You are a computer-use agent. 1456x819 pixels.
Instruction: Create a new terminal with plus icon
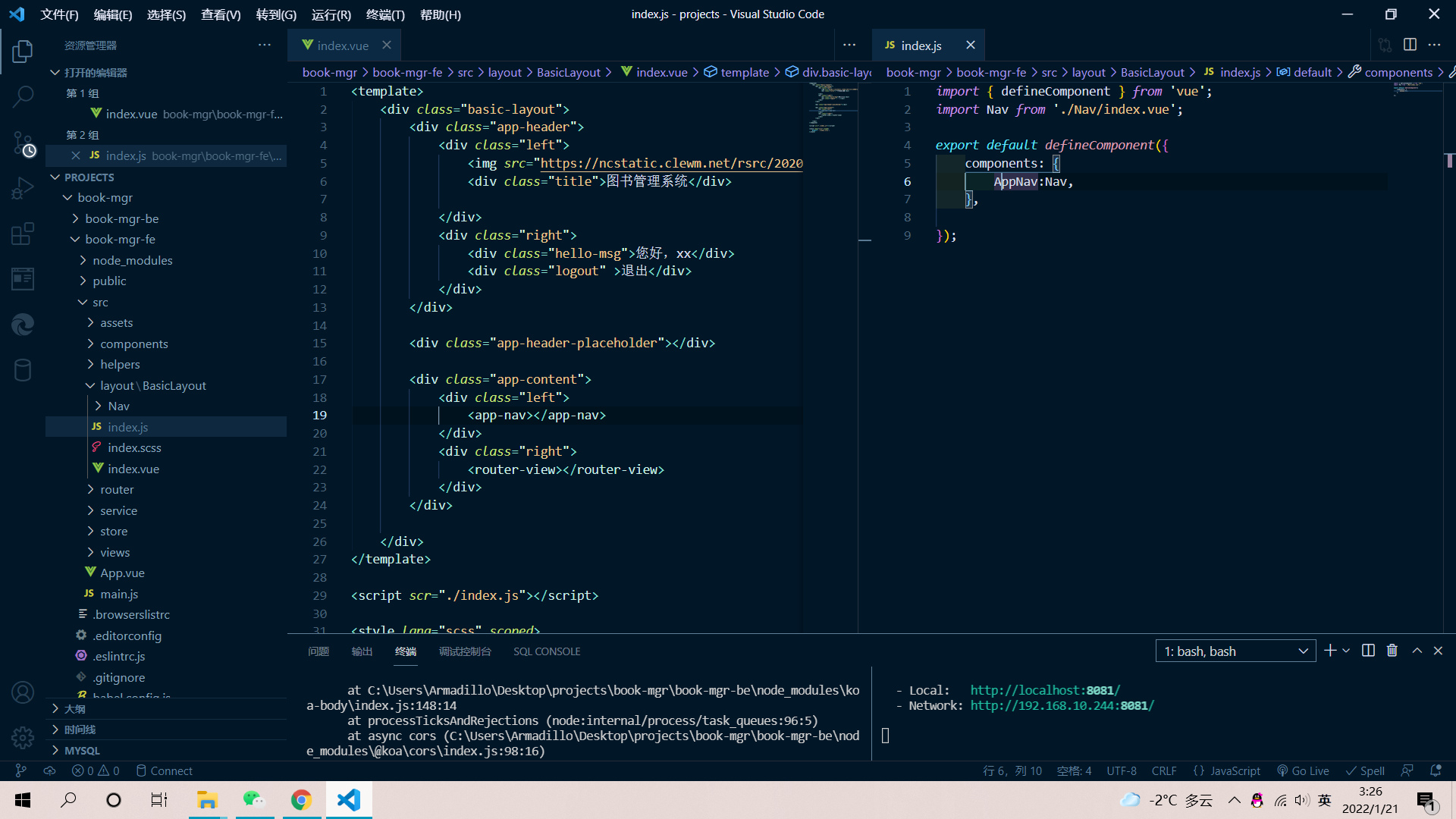click(1329, 651)
